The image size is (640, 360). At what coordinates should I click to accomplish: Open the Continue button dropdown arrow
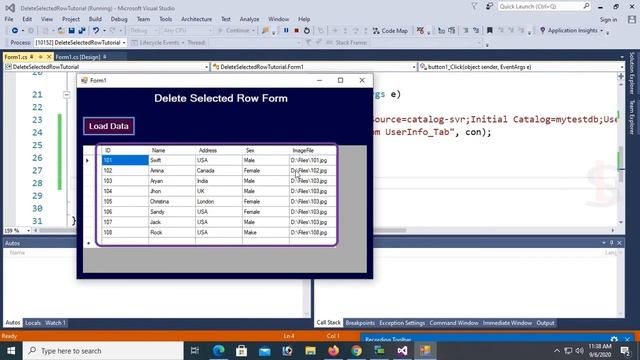[253, 31]
